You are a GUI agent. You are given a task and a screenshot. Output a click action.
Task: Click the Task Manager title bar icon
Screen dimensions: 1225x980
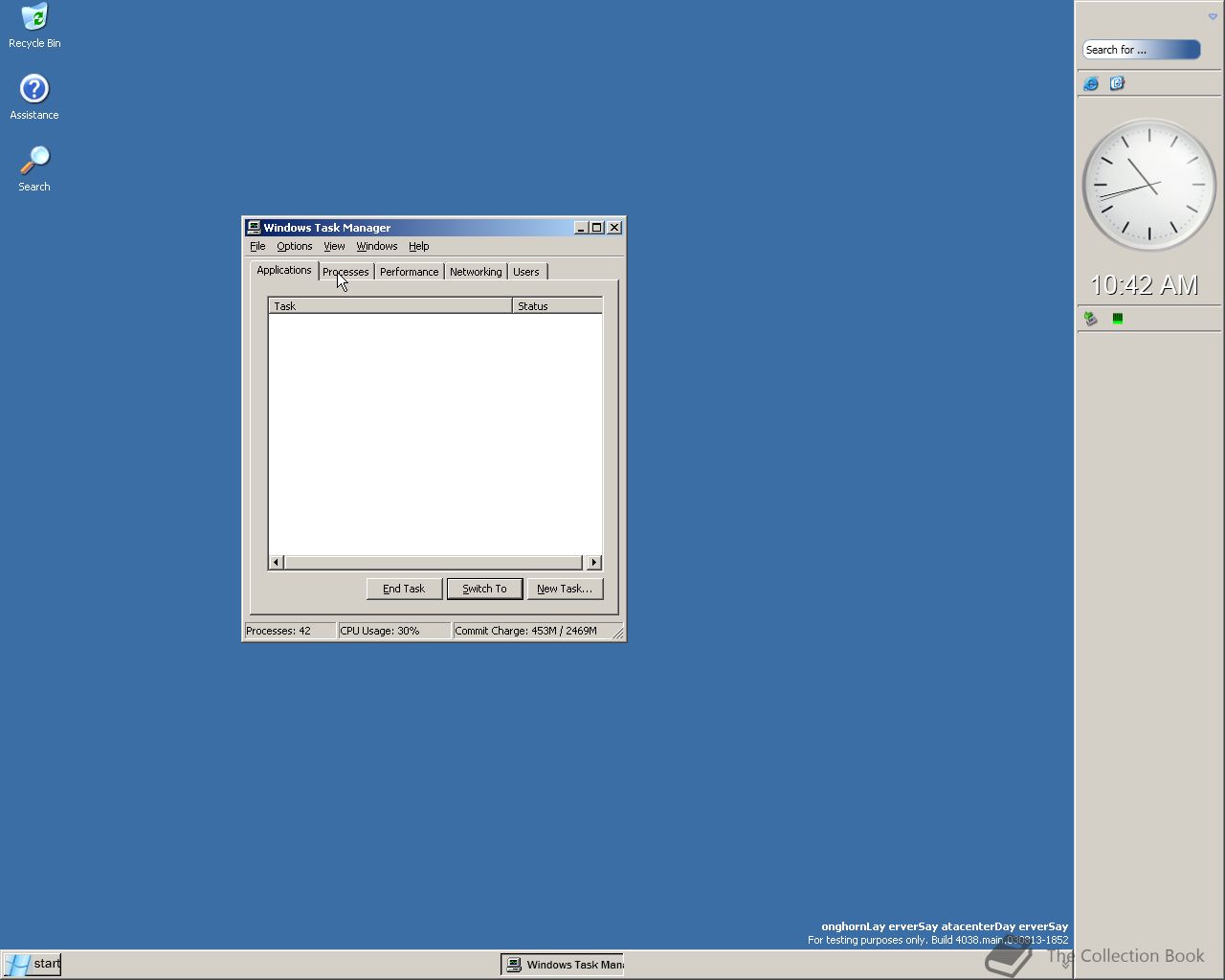[x=254, y=228]
